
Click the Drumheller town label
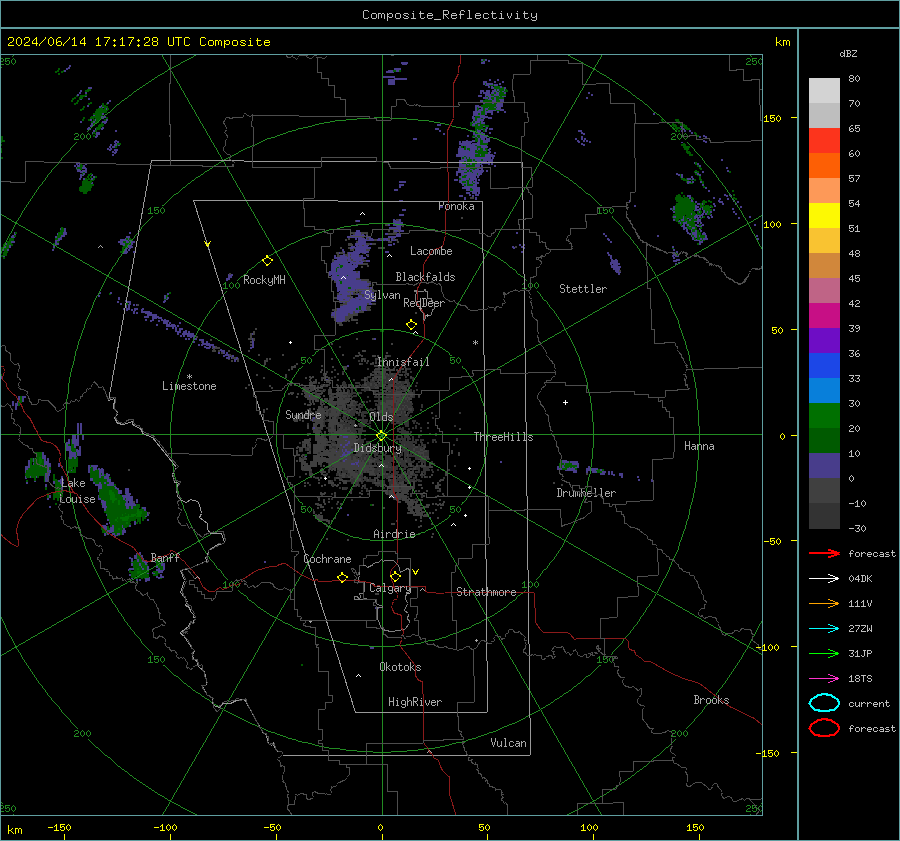[x=586, y=493]
